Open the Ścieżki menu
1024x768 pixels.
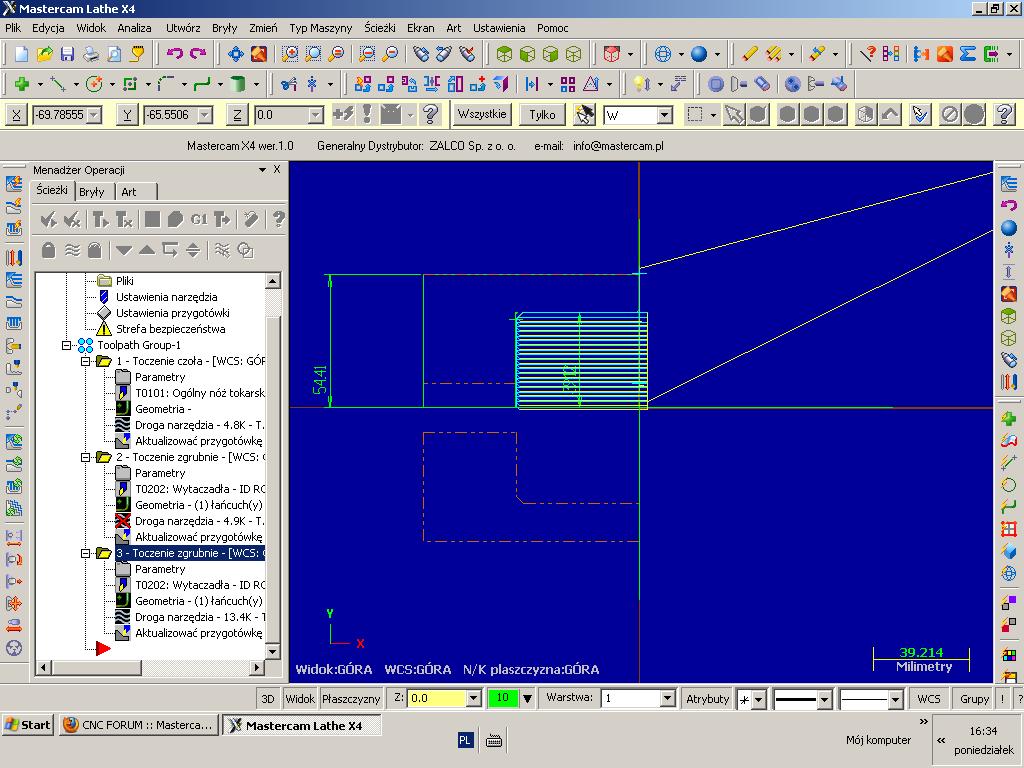[x=379, y=28]
